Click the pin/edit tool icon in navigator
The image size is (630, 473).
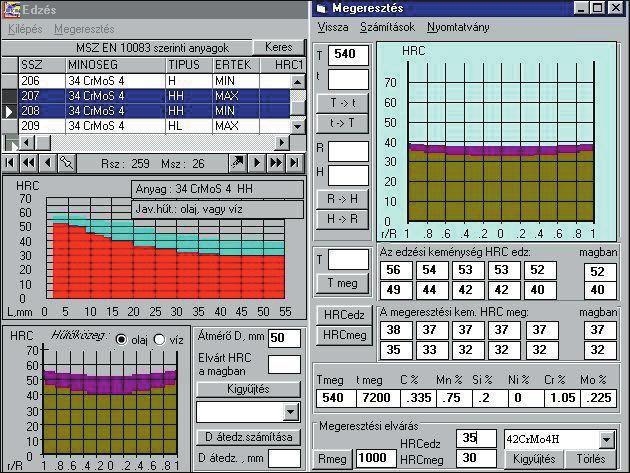[x=67, y=163]
